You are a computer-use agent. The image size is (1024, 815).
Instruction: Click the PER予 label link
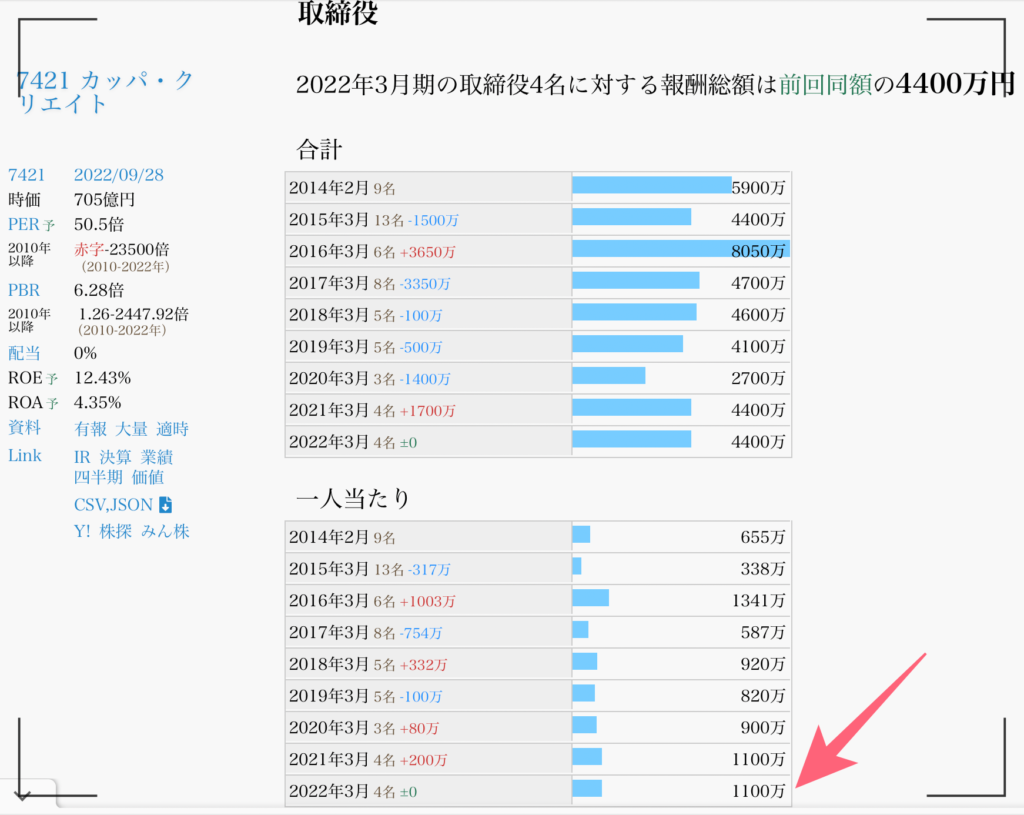pos(31,225)
